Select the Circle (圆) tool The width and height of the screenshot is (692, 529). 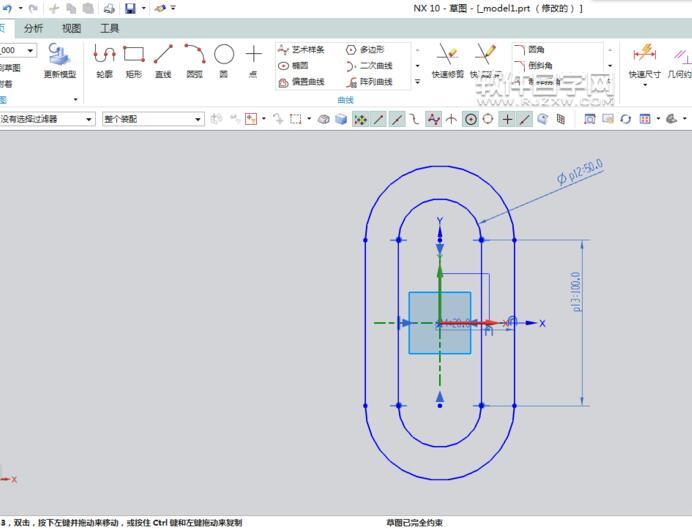point(224,61)
